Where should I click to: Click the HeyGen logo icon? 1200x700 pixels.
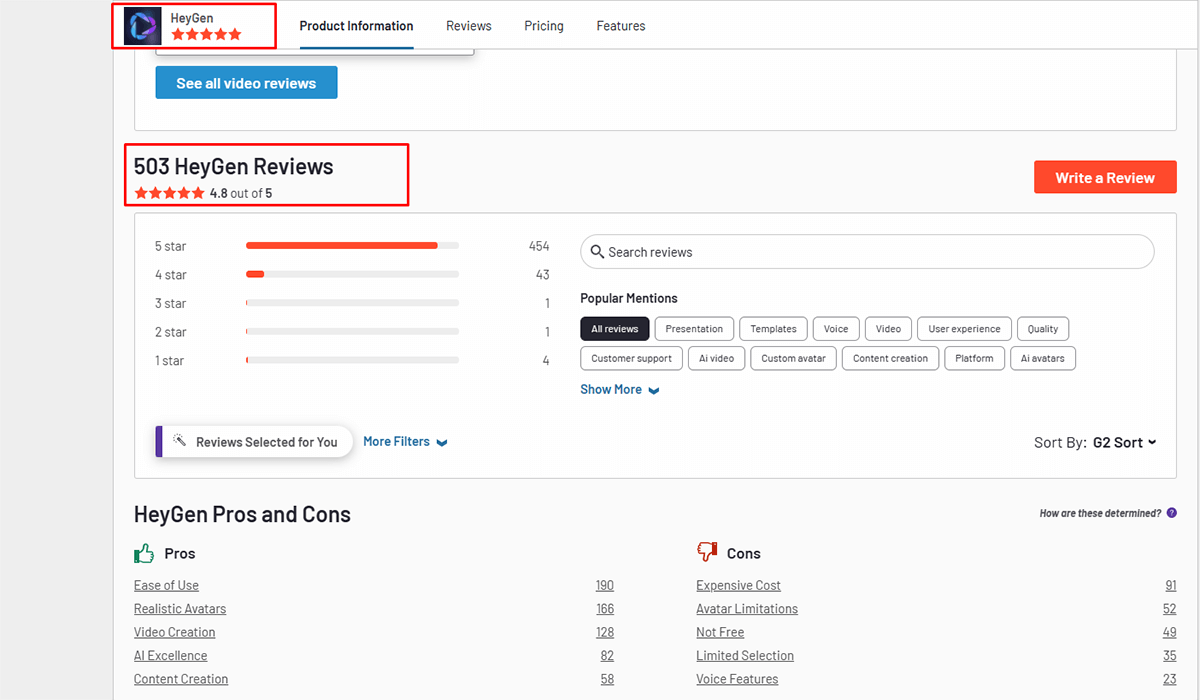(142, 26)
